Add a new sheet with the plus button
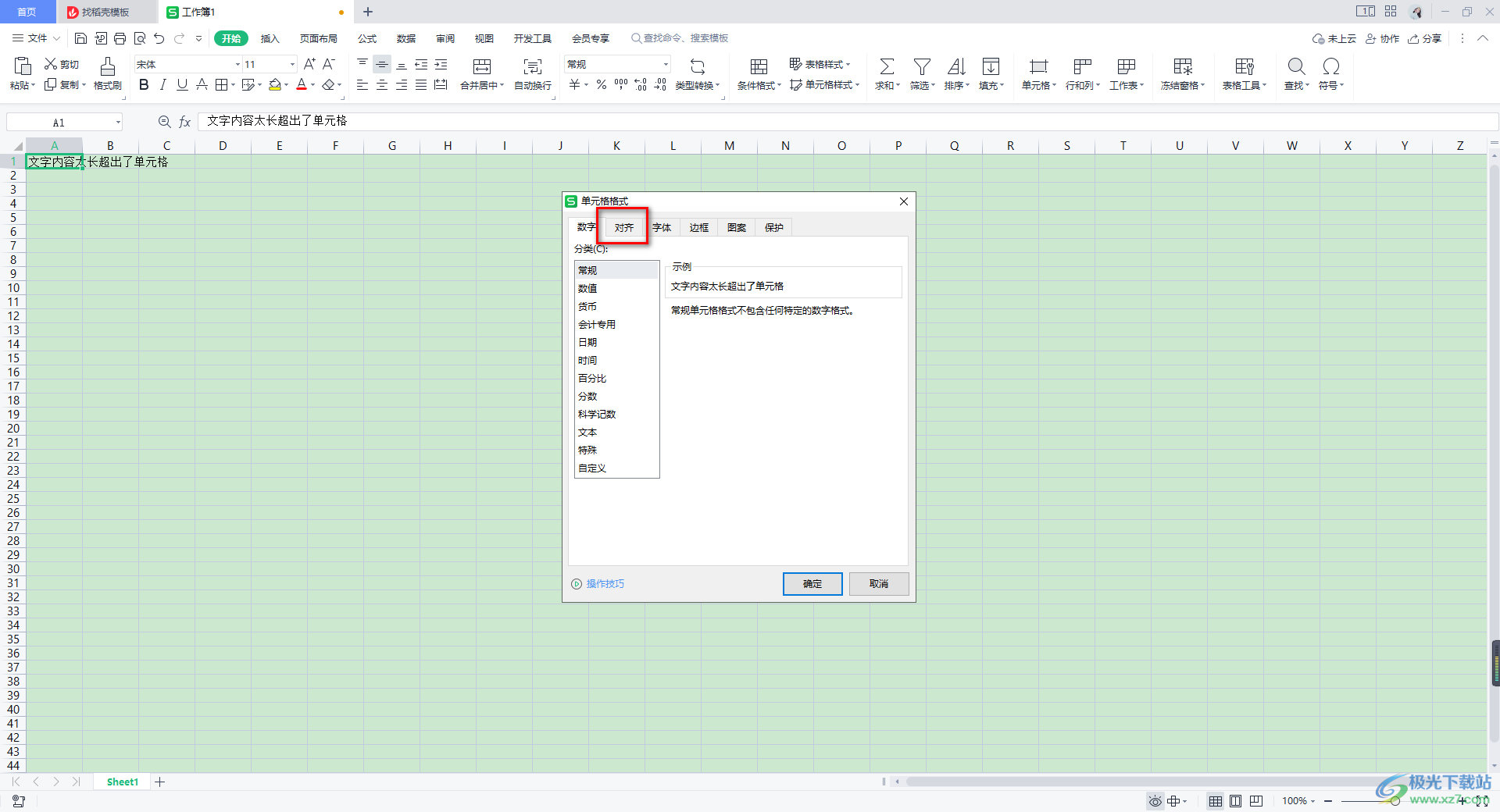This screenshot has width=1500, height=812. [160, 782]
